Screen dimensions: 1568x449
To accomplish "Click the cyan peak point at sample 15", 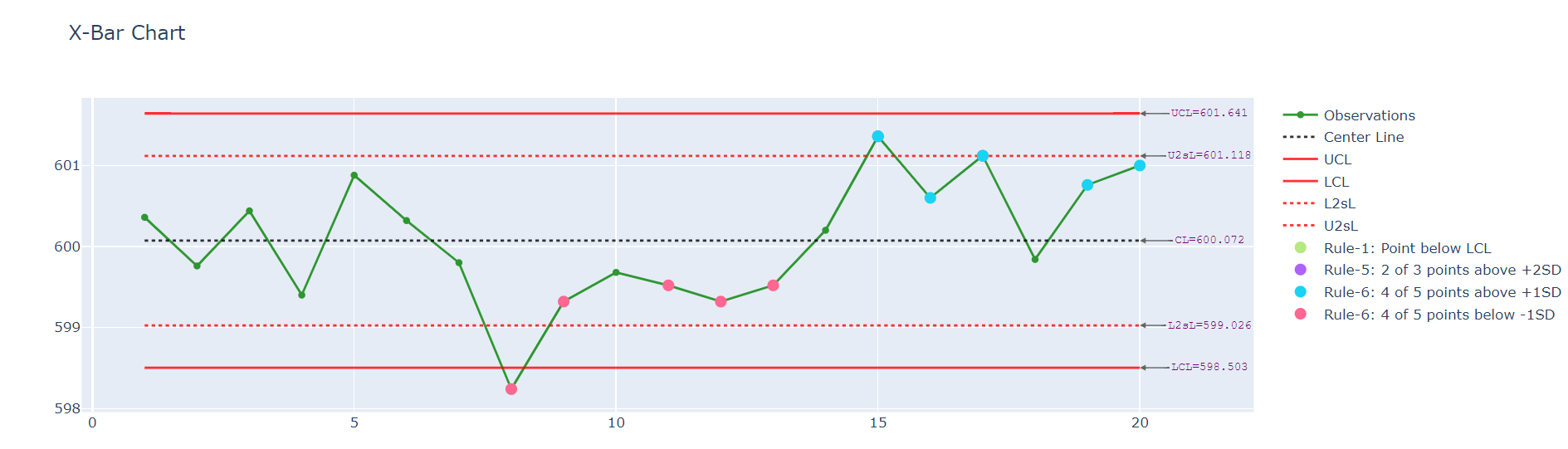I will pos(878,136).
